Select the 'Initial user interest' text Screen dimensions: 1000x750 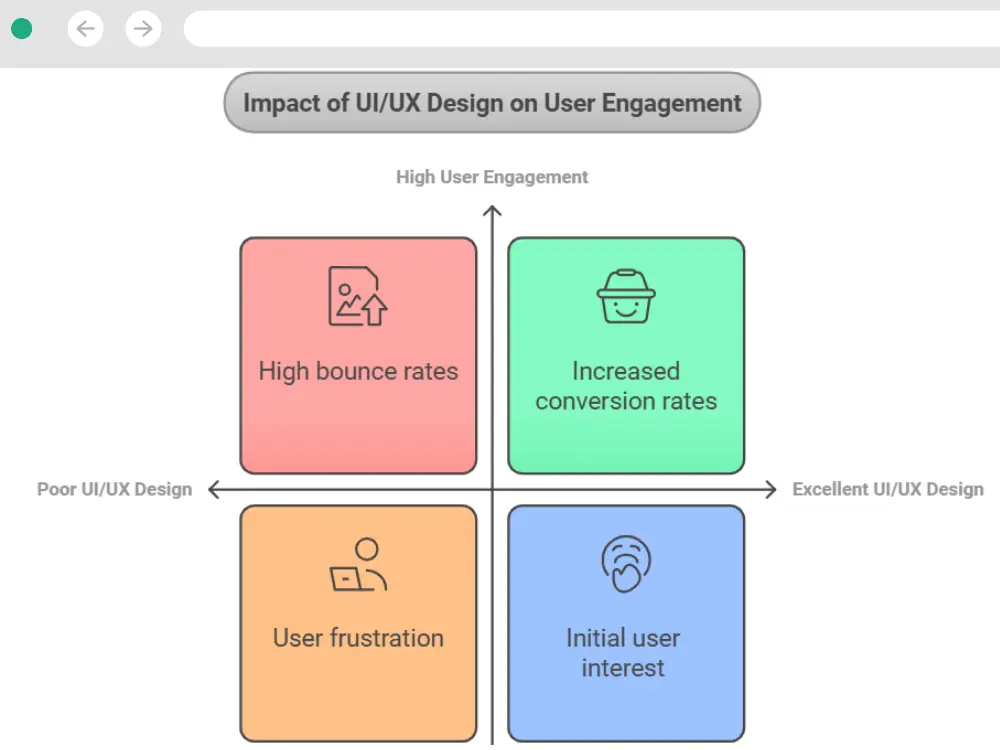pyautogui.click(x=623, y=653)
